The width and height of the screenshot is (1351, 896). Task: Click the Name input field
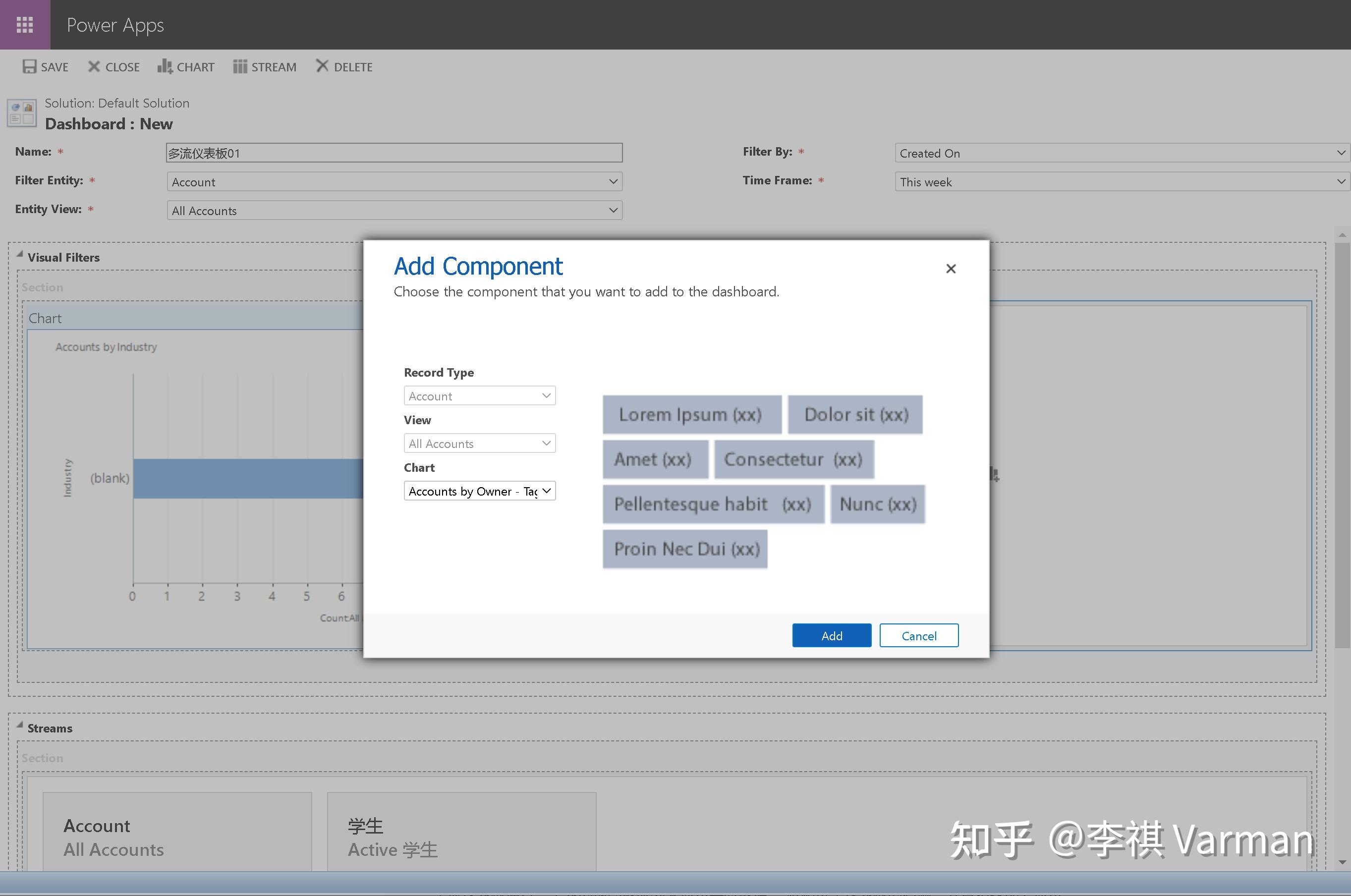pos(394,153)
